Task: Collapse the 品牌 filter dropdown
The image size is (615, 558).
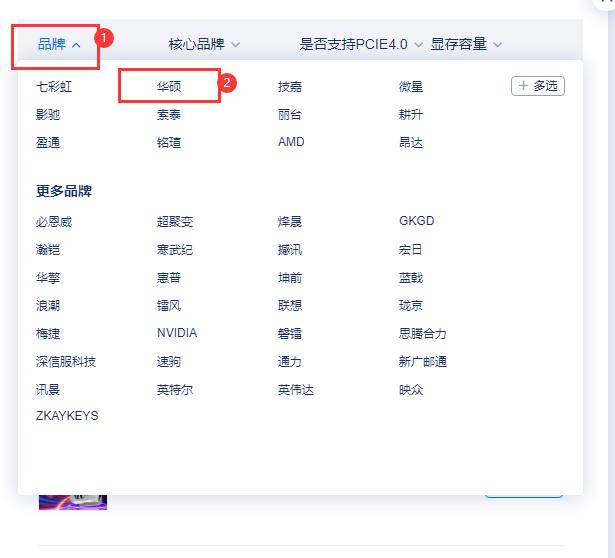Action: tap(59, 44)
